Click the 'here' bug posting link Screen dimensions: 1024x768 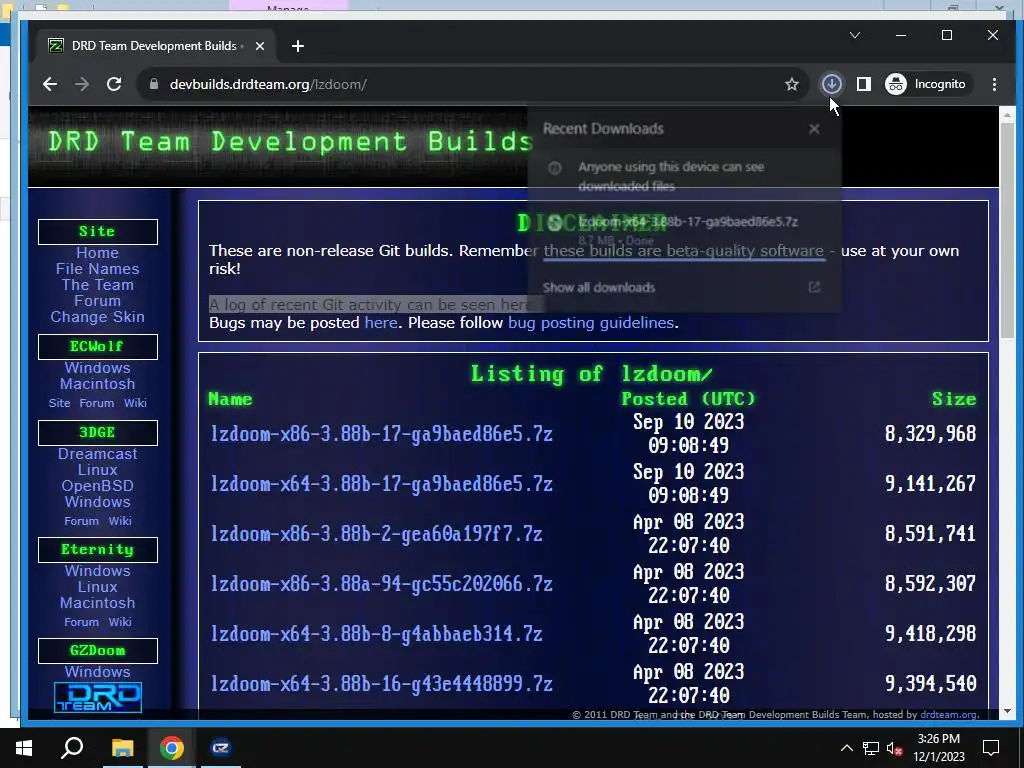381,323
